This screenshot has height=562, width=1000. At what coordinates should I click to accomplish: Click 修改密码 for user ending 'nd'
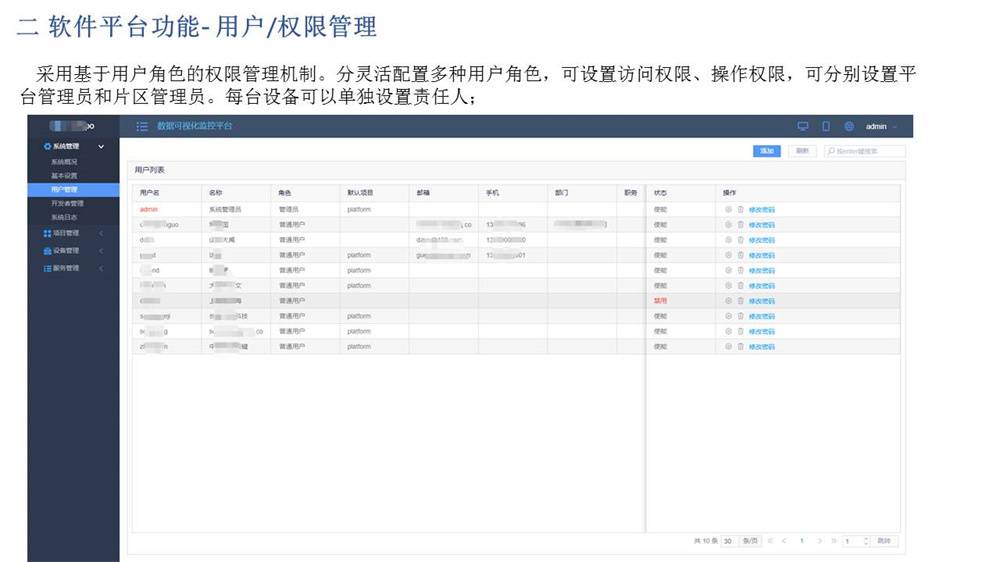(761, 271)
